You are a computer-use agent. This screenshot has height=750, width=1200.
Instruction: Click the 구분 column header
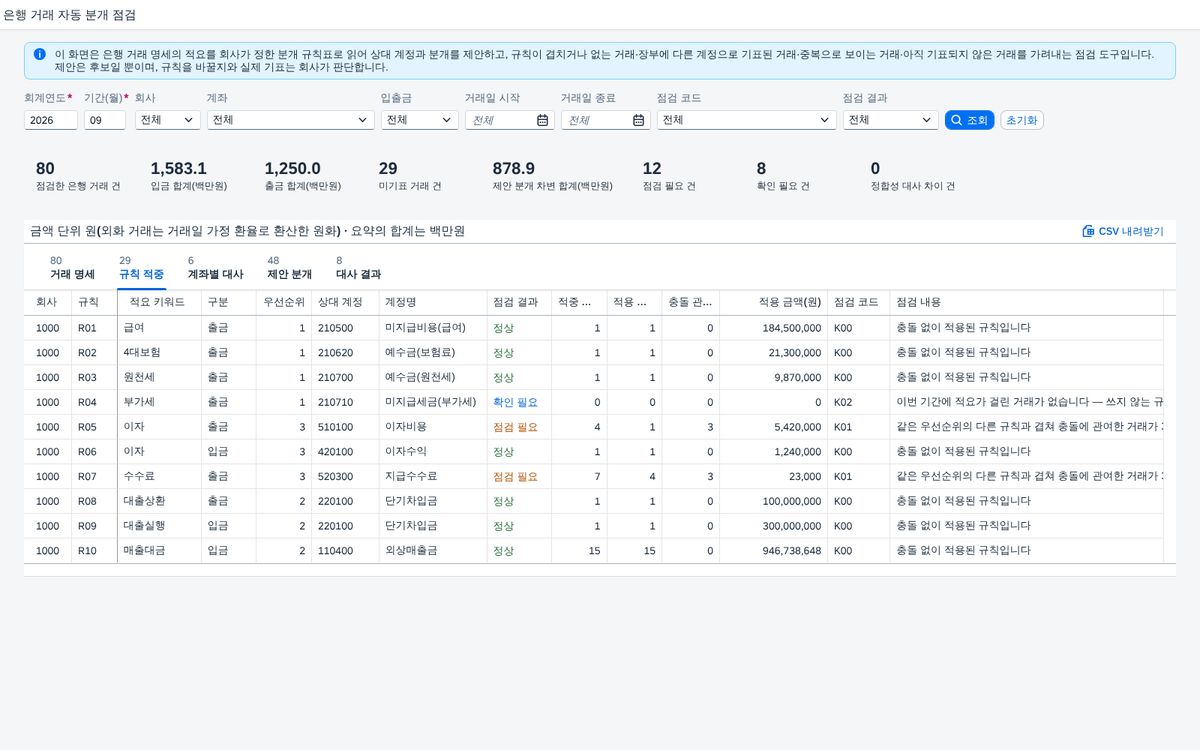[x=229, y=302]
